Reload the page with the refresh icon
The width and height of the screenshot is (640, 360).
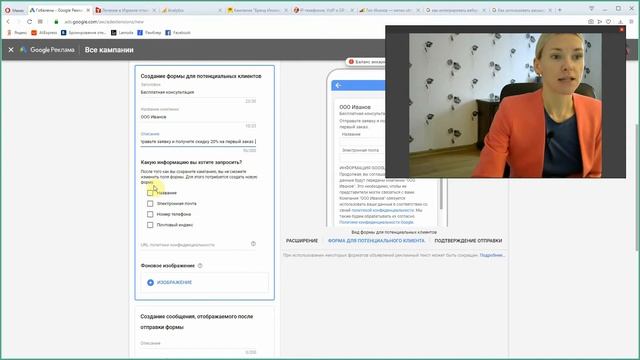(29, 22)
